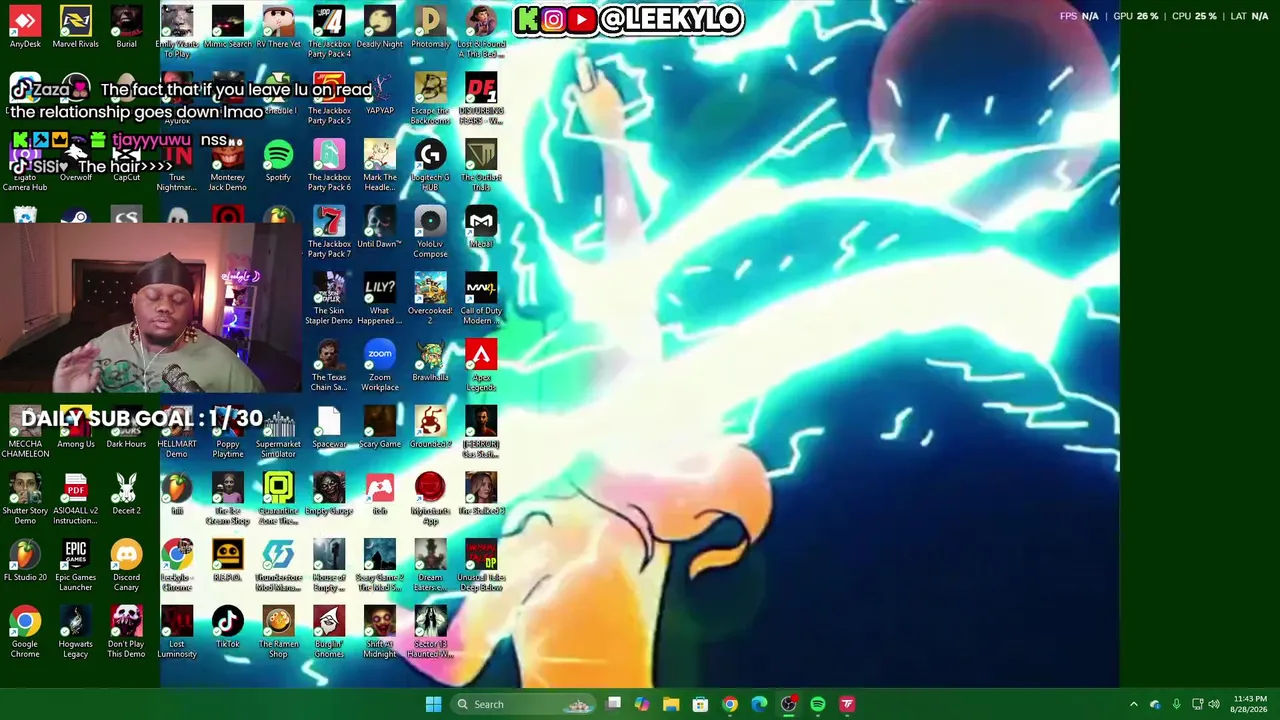Select the Burglin' Gnomes desktop icon
Image resolution: width=1280 pixels, height=720 pixels.
tap(329, 634)
